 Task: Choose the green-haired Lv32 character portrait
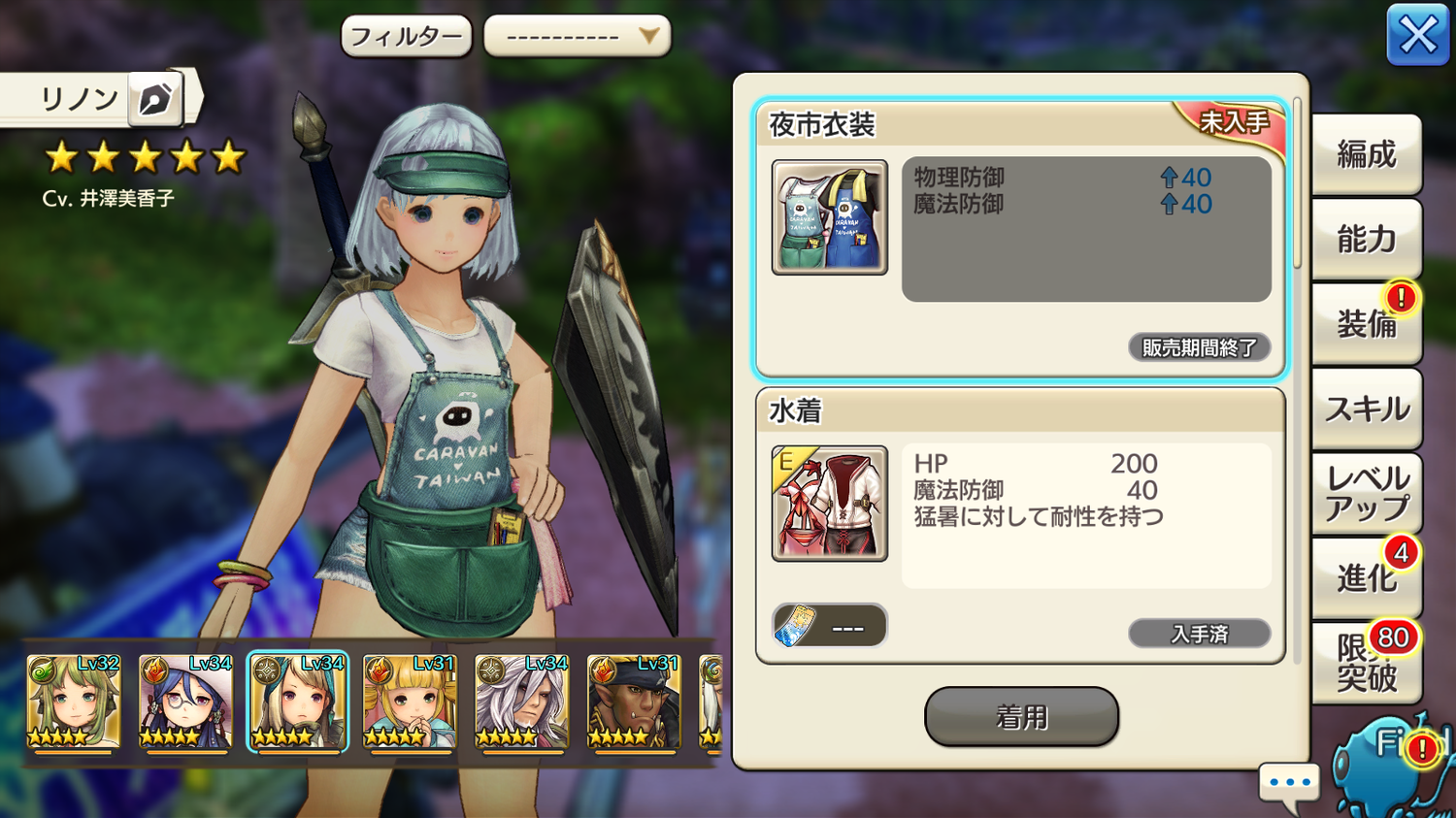pyautogui.click(x=74, y=703)
